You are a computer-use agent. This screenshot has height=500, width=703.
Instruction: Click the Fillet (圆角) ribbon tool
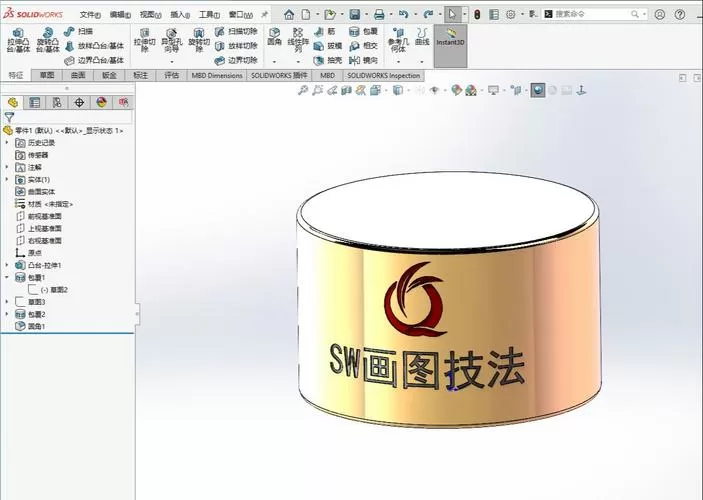tap(274, 37)
